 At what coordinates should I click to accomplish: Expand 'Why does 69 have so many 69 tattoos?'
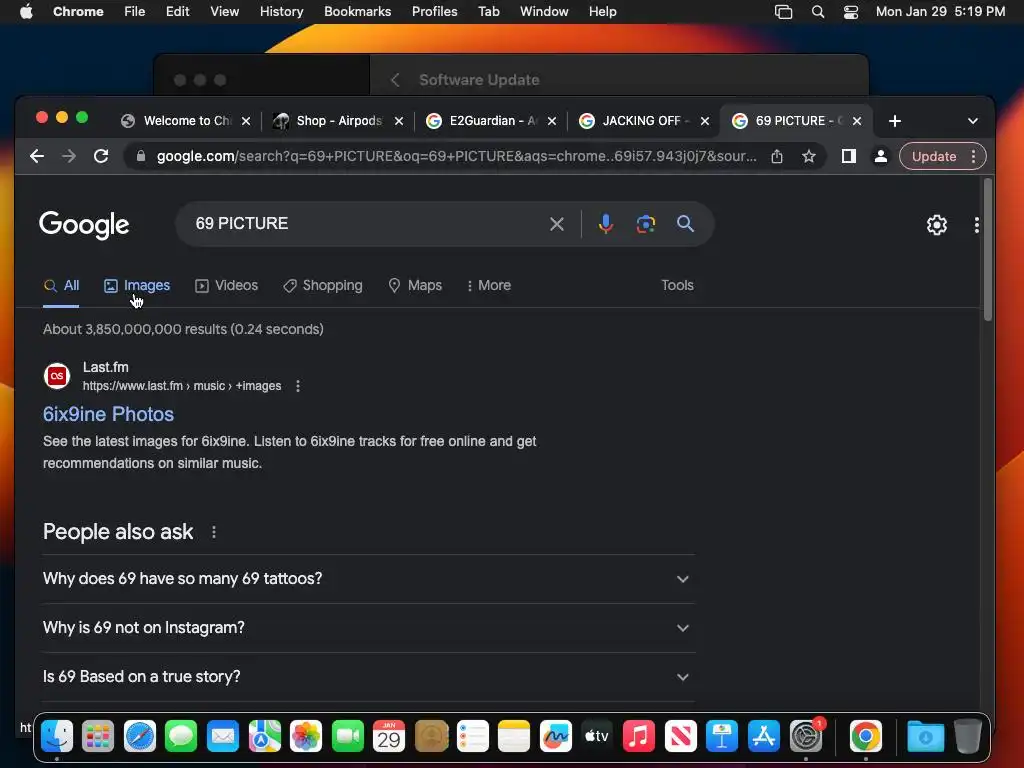click(368, 579)
